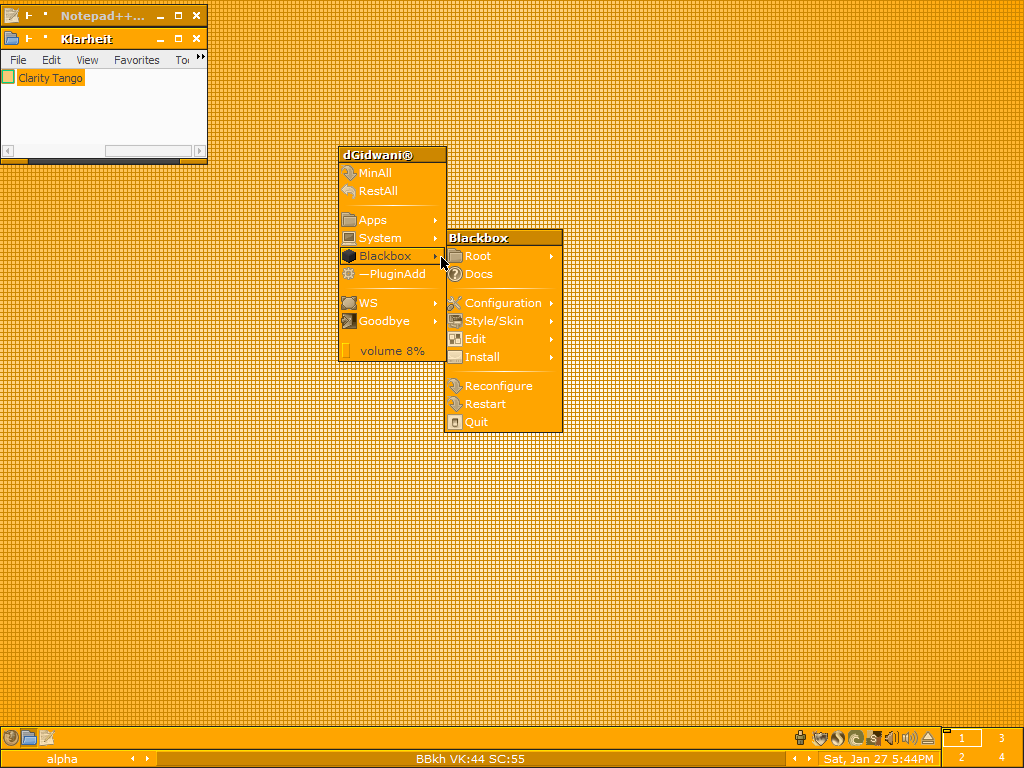
Task: Click the small person tray icon
Action: click(800, 739)
